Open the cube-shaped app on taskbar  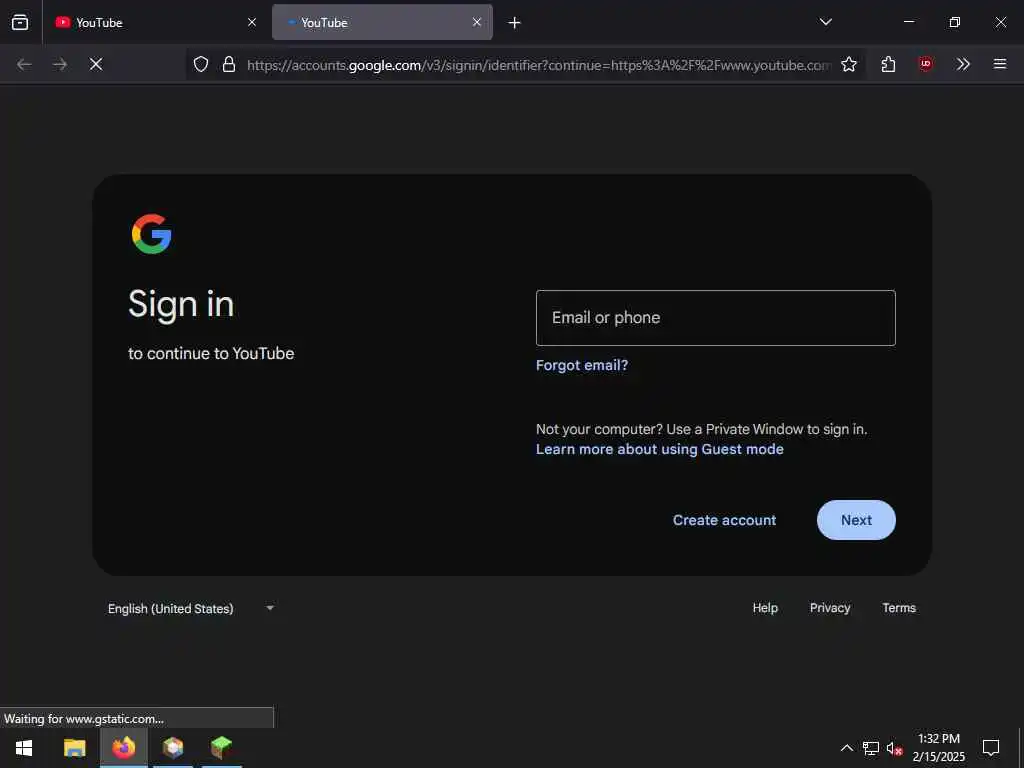click(173, 748)
